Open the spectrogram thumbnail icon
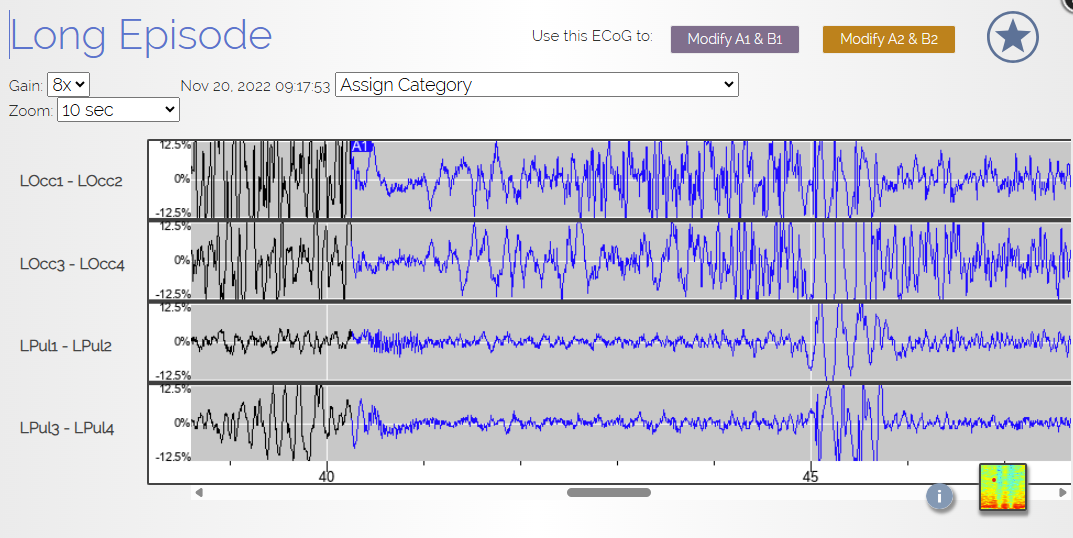Screen dimensions: 1073x538 coord(1003,488)
